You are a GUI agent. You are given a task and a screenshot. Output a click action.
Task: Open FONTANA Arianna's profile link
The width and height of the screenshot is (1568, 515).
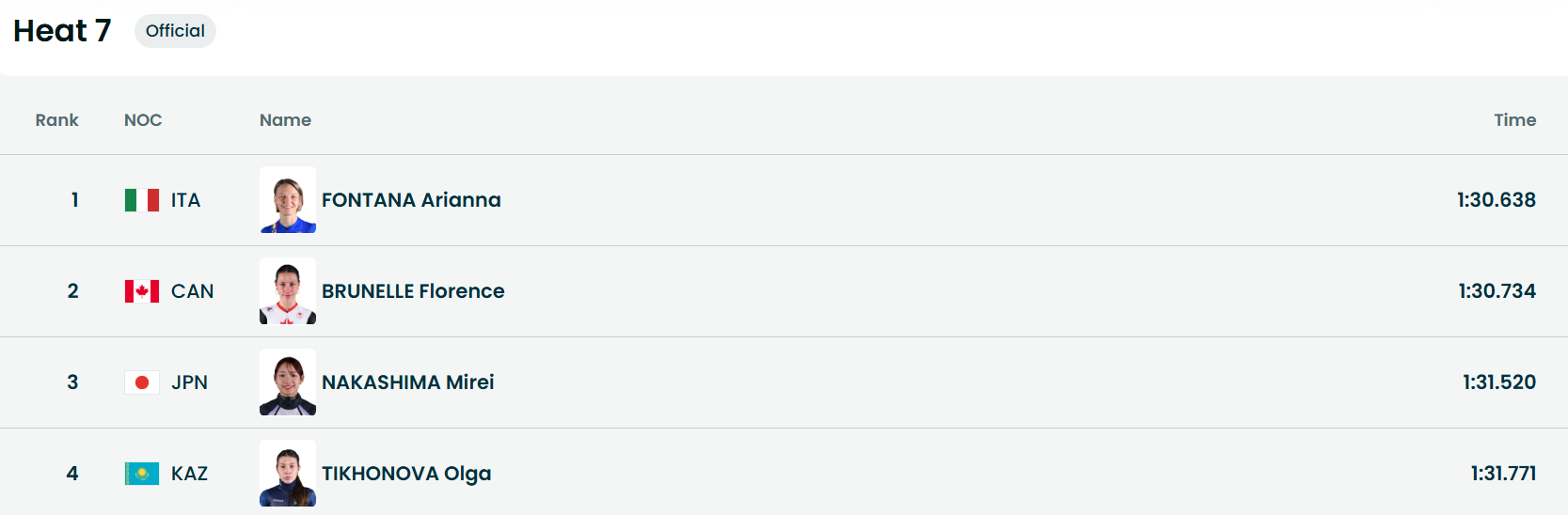point(411,200)
